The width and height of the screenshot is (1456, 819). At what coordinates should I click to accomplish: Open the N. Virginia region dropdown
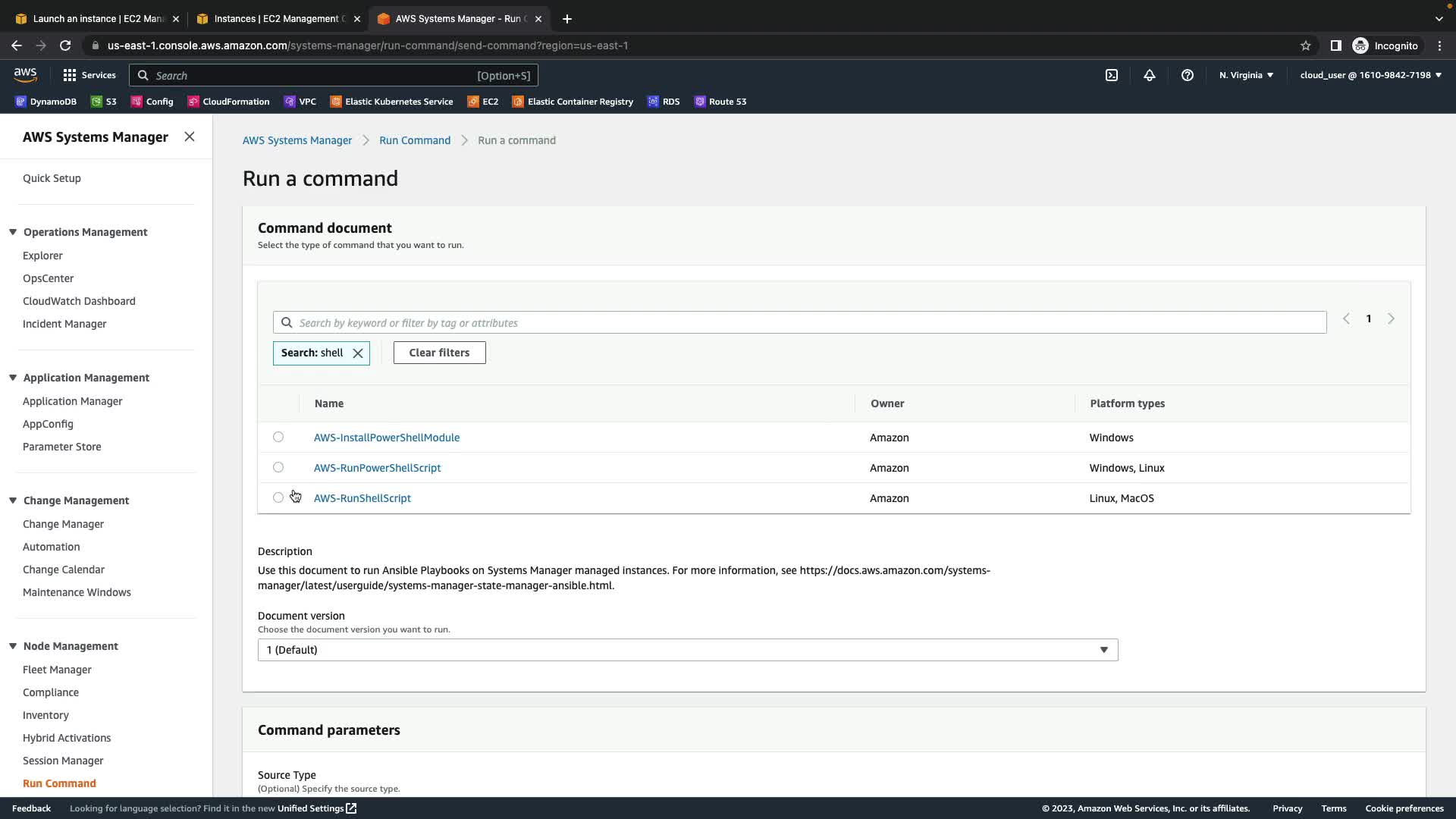click(1246, 75)
